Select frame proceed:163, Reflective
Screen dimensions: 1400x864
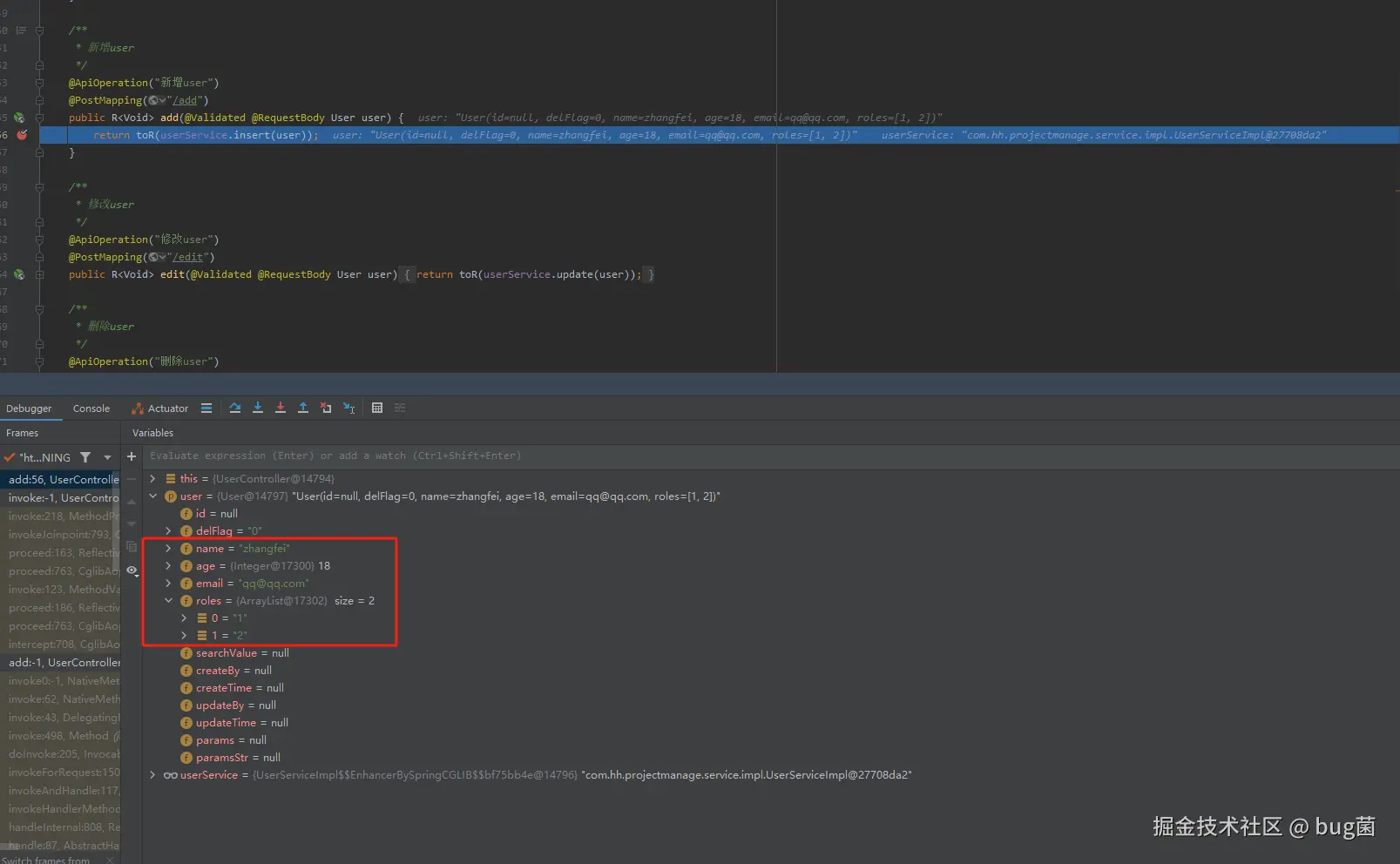pyautogui.click(x=60, y=553)
